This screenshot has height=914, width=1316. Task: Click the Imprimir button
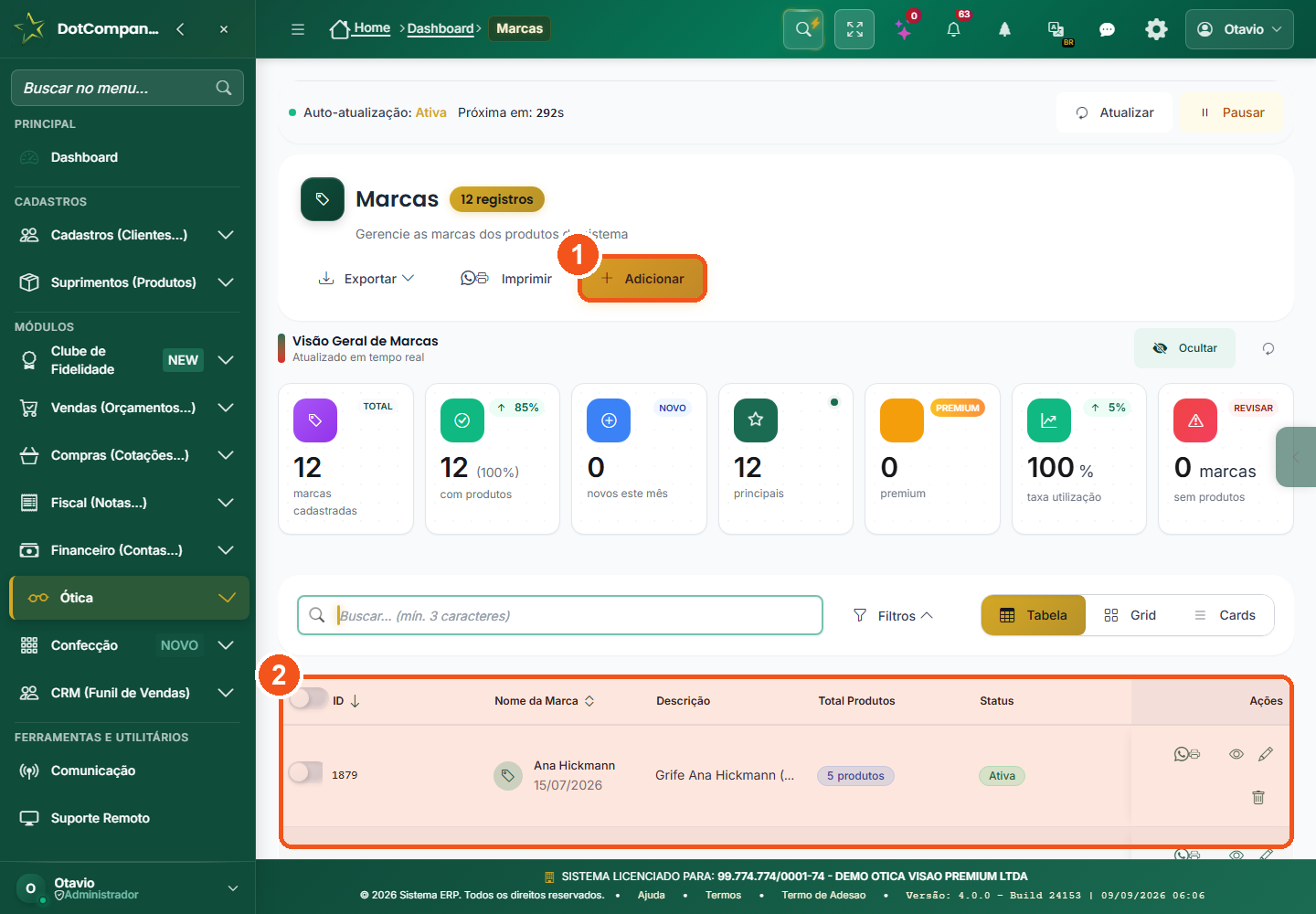point(506,279)
